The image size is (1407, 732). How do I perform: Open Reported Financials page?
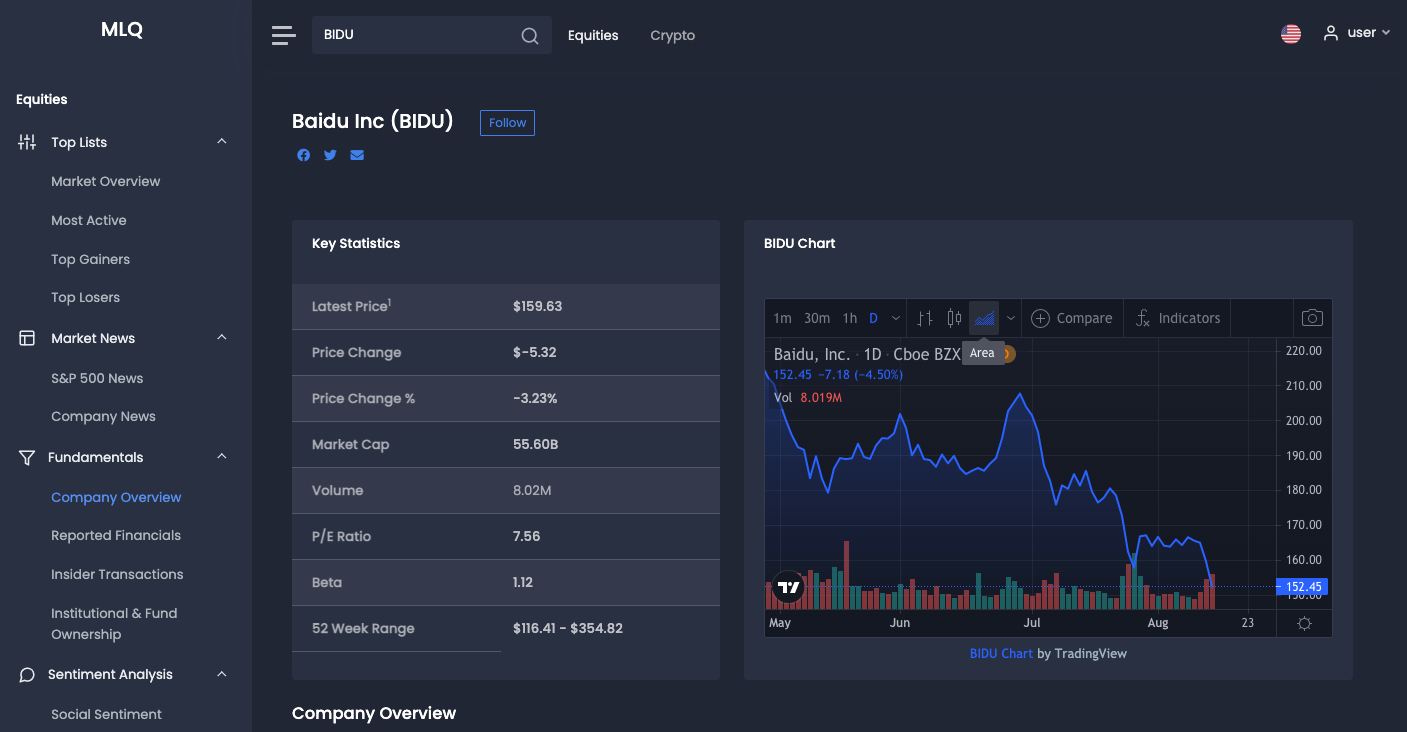point(116,535)
